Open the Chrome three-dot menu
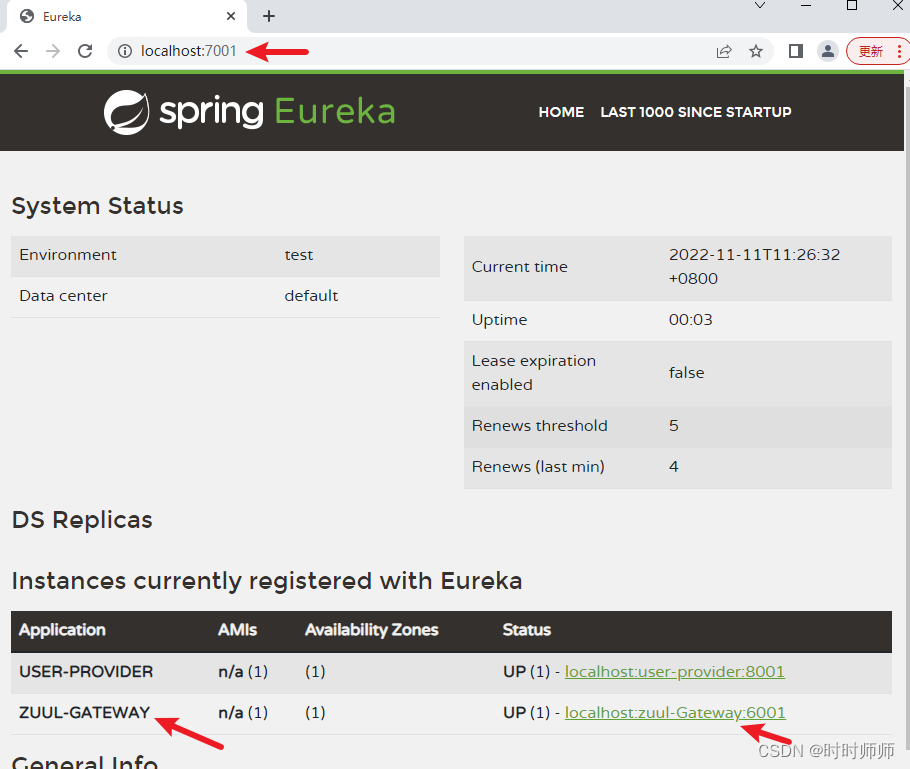This screenshot has height=769, width=910. click(899, 51)
